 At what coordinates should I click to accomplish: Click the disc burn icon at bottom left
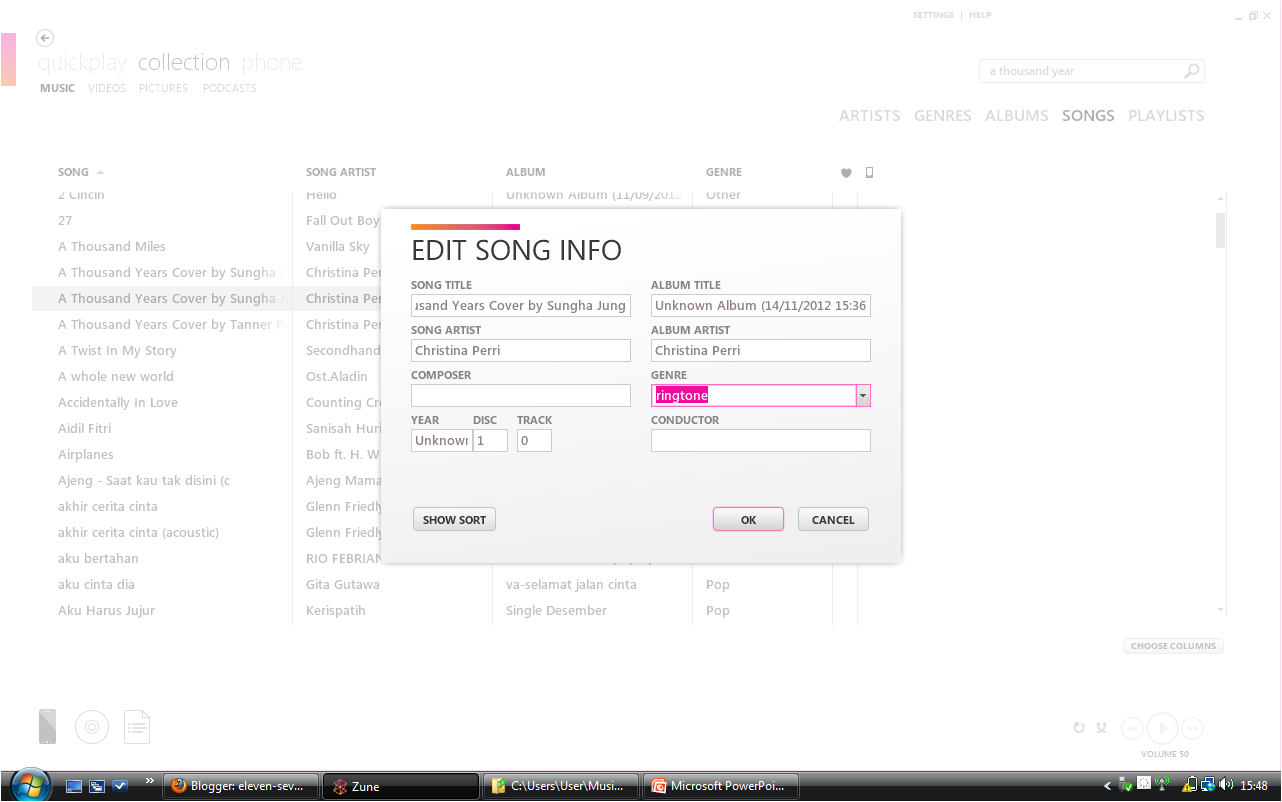click(x=92, y=727)
